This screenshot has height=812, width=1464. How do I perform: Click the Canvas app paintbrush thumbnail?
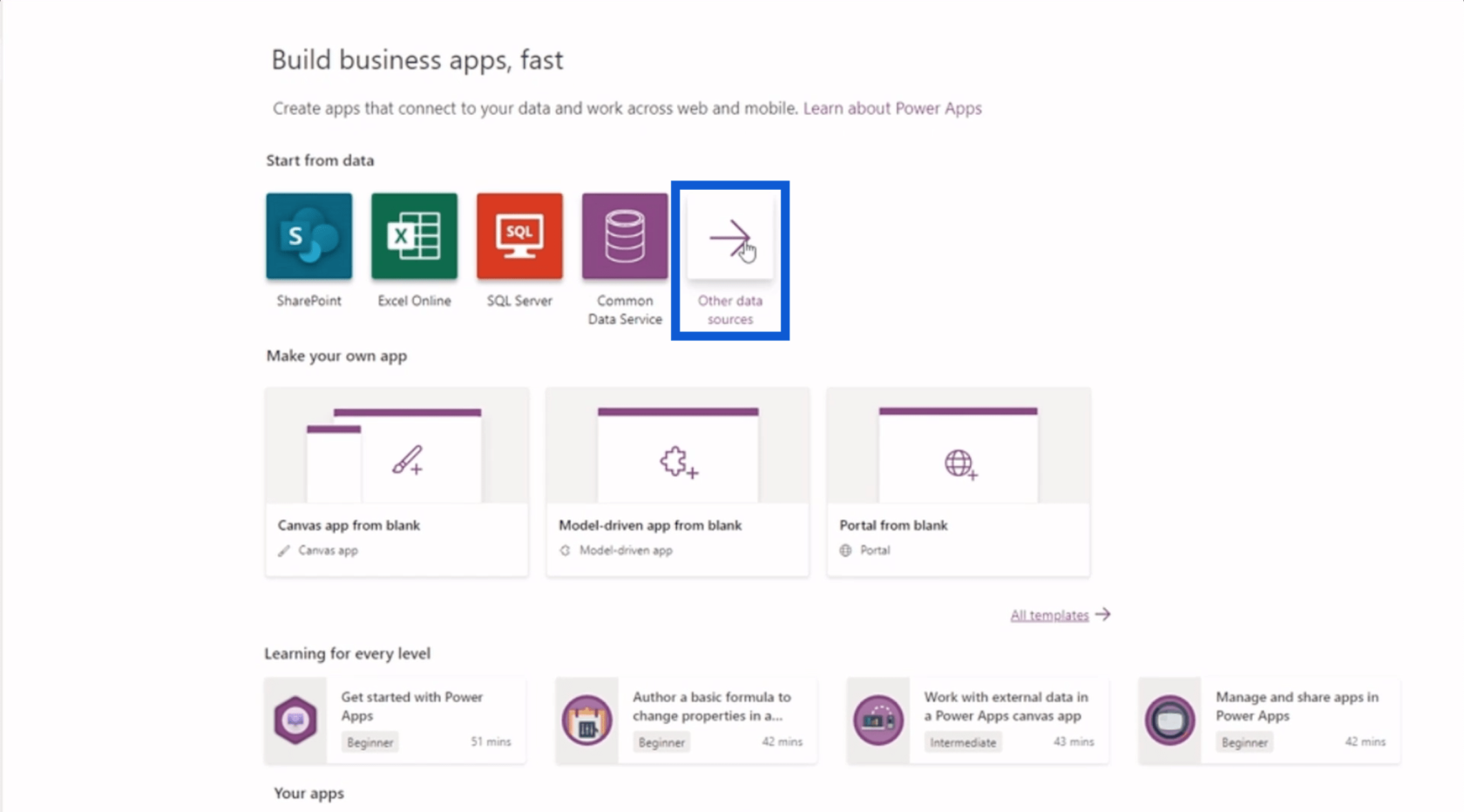pos(406,458)
